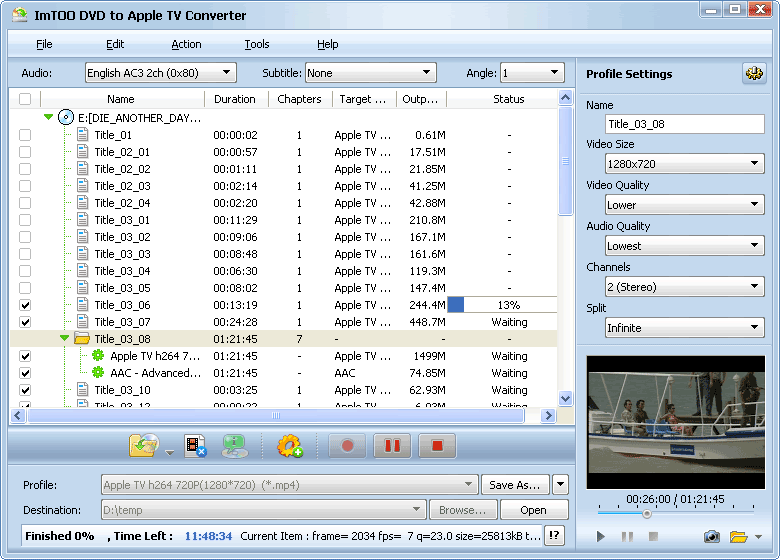Open the Tools menu

[257, 44]
